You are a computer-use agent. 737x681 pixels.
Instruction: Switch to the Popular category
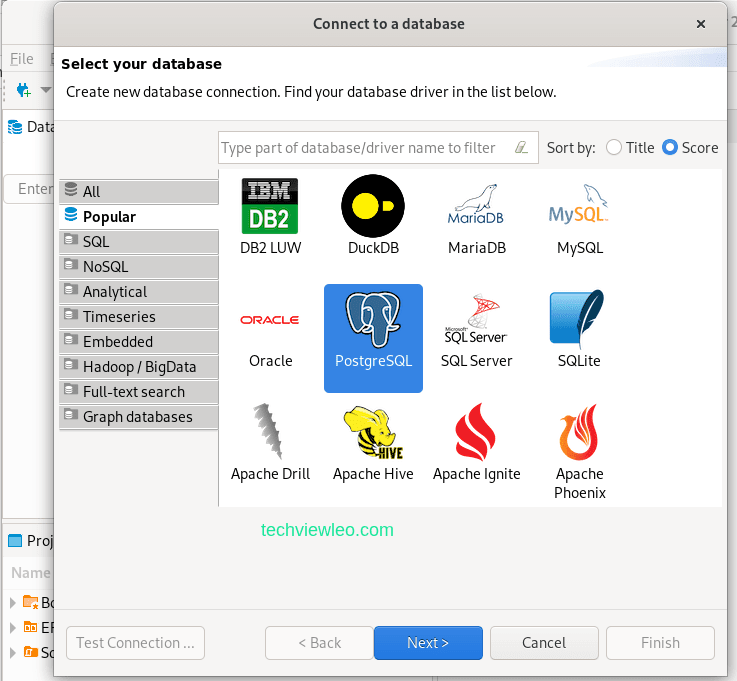139,217
